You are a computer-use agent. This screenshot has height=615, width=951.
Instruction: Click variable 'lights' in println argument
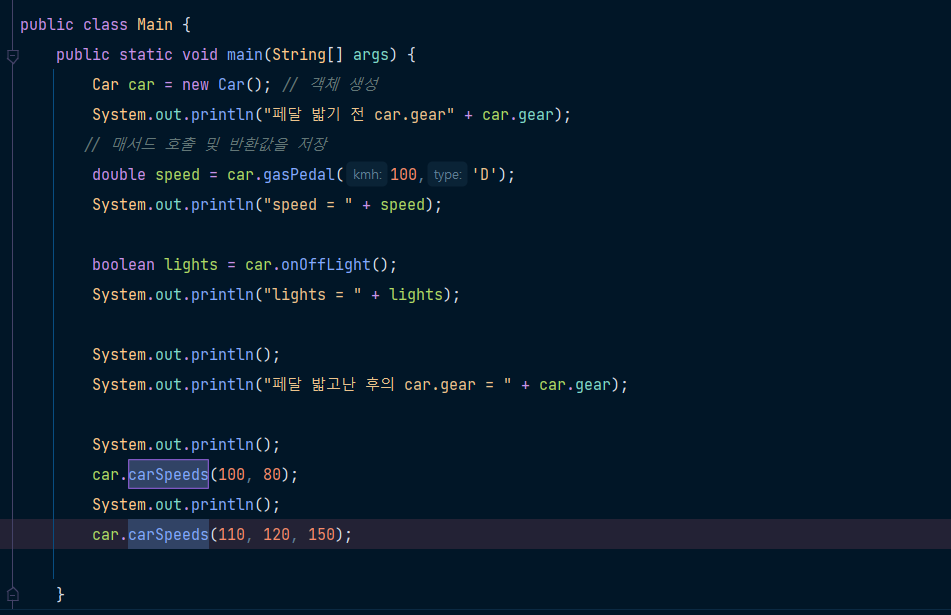point(415,295)
